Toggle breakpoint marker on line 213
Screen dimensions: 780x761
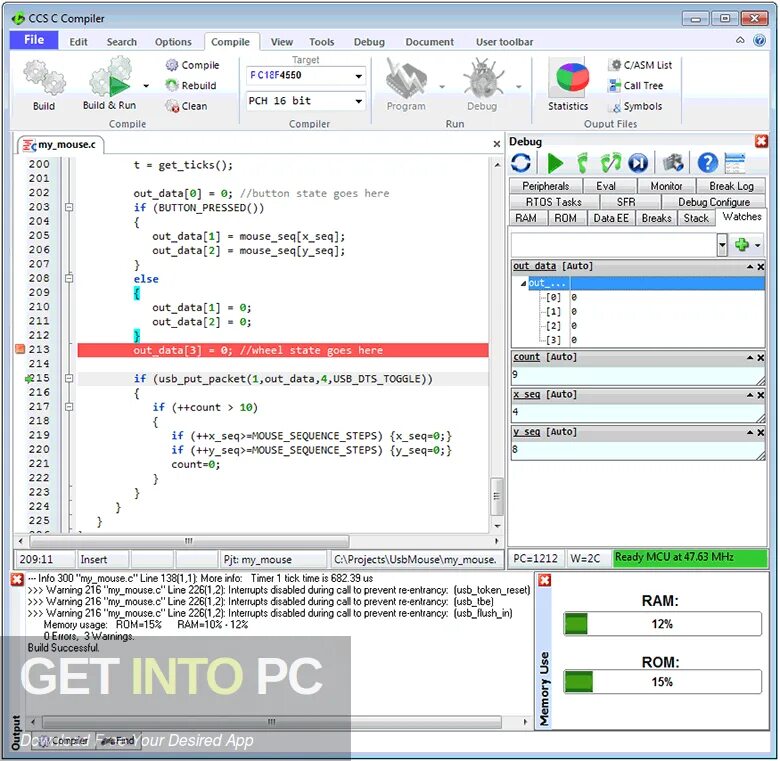tap(20, 349)
